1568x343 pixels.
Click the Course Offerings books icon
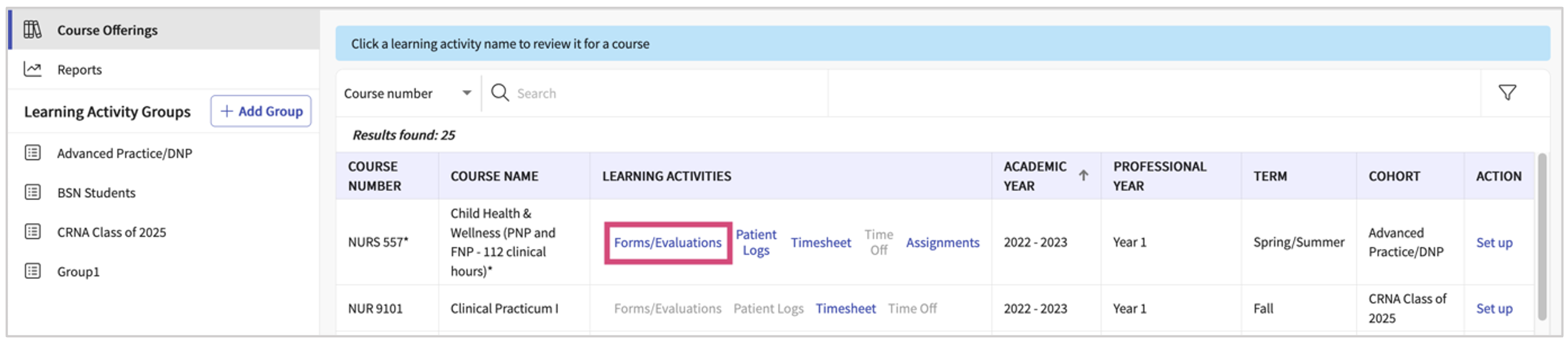32,29
